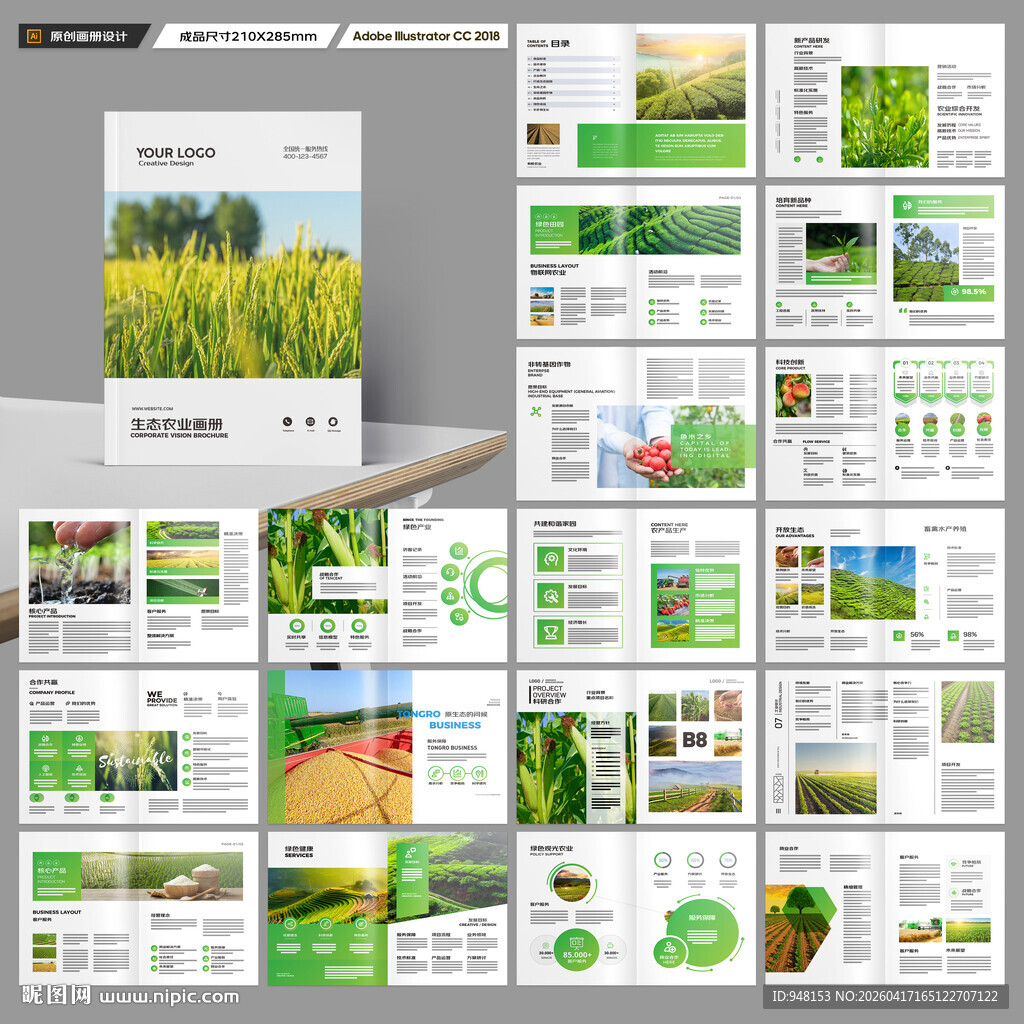The width and height of the screenshot is (1024, 1024).
Task: Click the QQ message icon on the cover
Action: [333, 422]
